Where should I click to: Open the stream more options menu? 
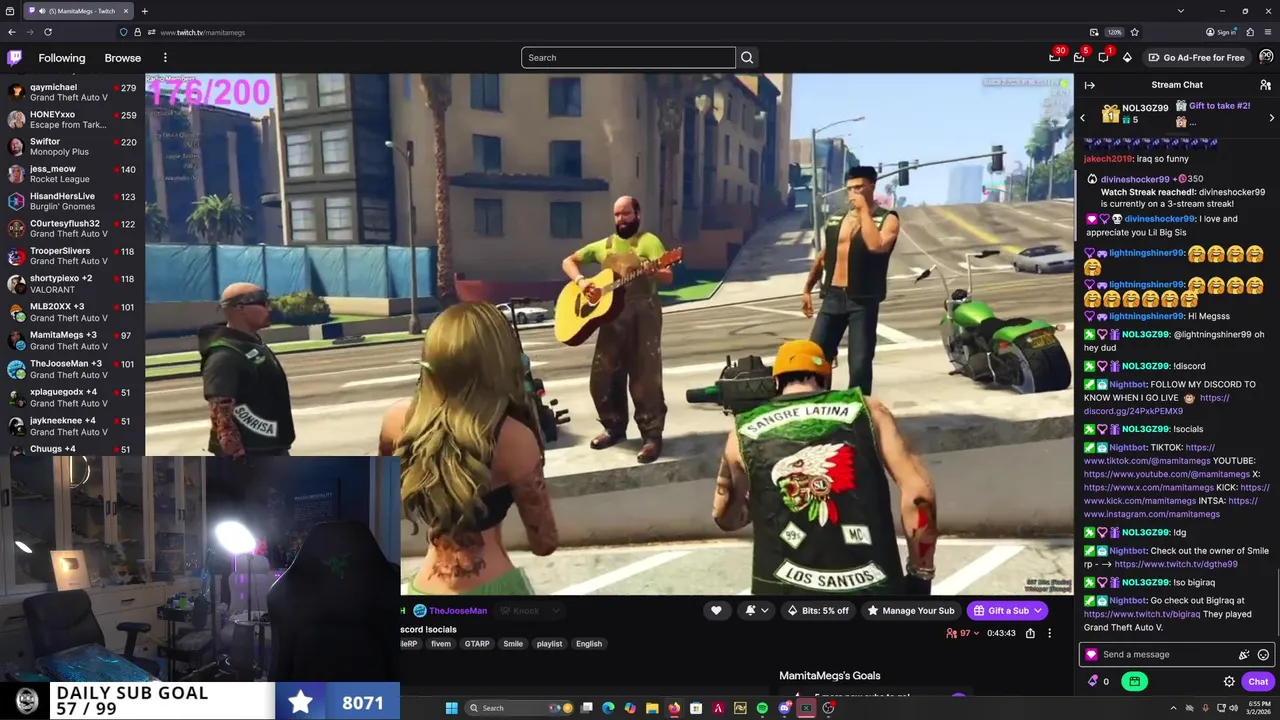point(1049,633)
